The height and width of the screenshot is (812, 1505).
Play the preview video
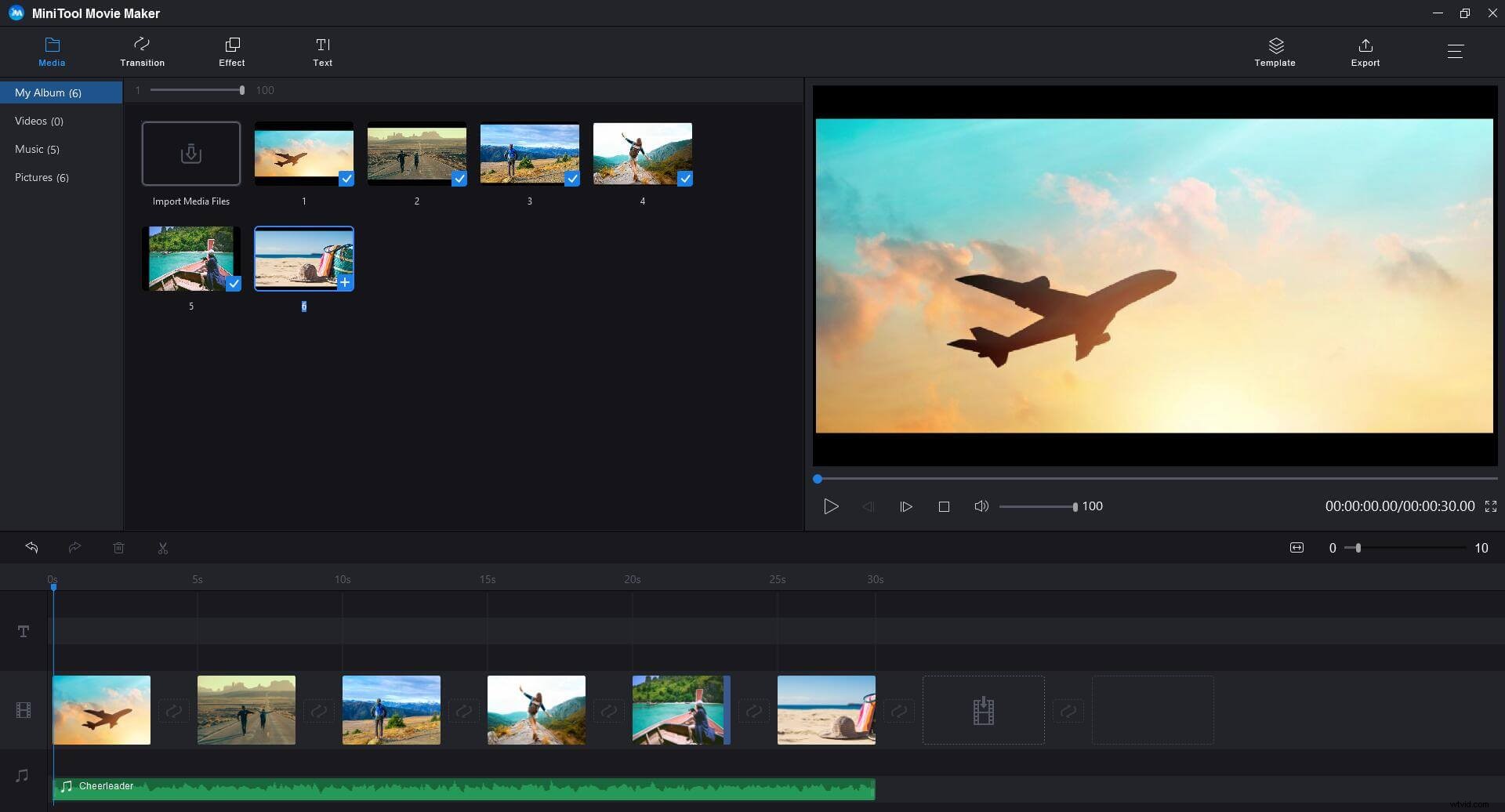831,506
